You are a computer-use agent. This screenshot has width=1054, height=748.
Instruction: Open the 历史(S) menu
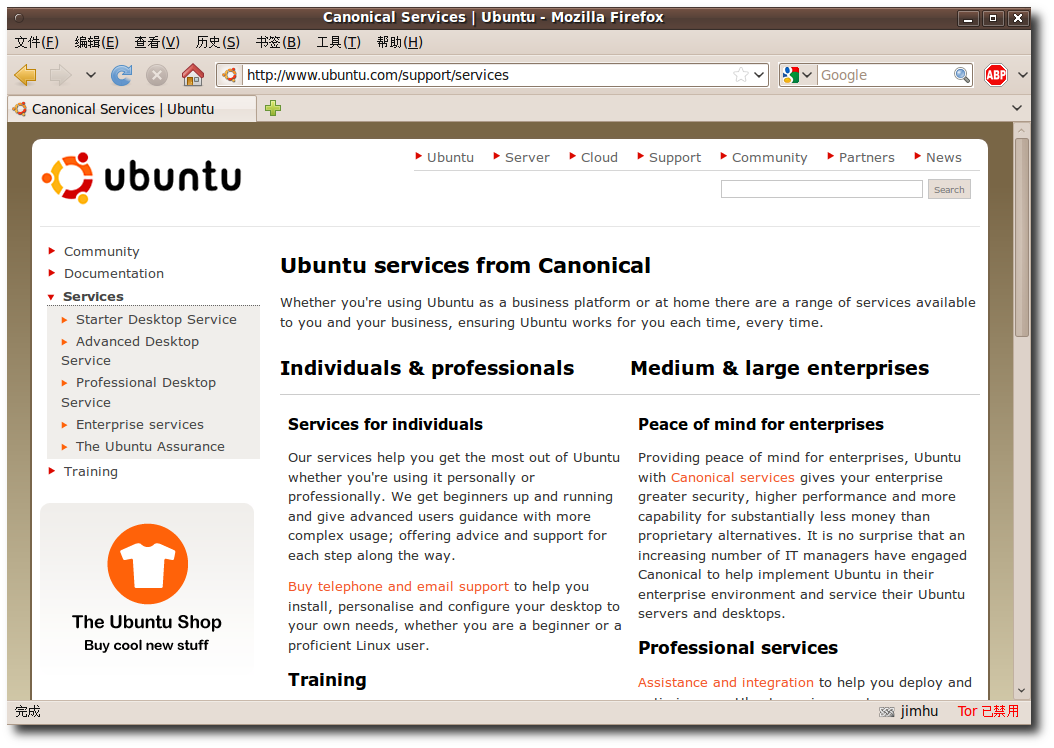pos(217,42)
